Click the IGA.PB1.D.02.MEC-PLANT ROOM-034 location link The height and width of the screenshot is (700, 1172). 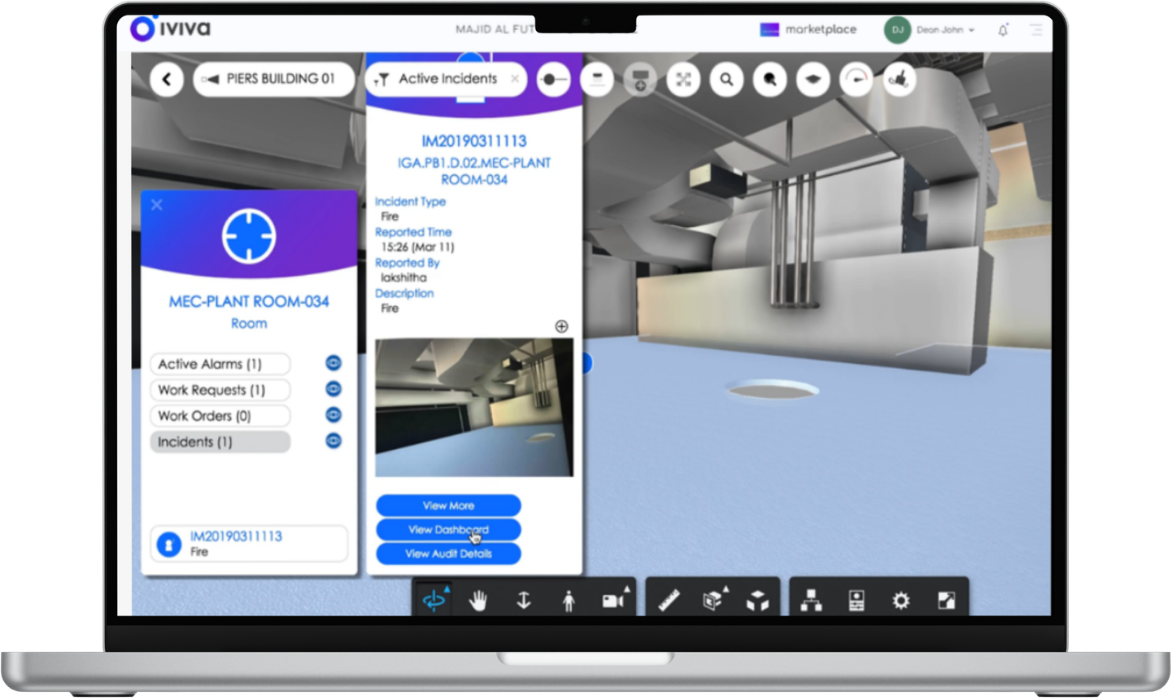point(474,171)
